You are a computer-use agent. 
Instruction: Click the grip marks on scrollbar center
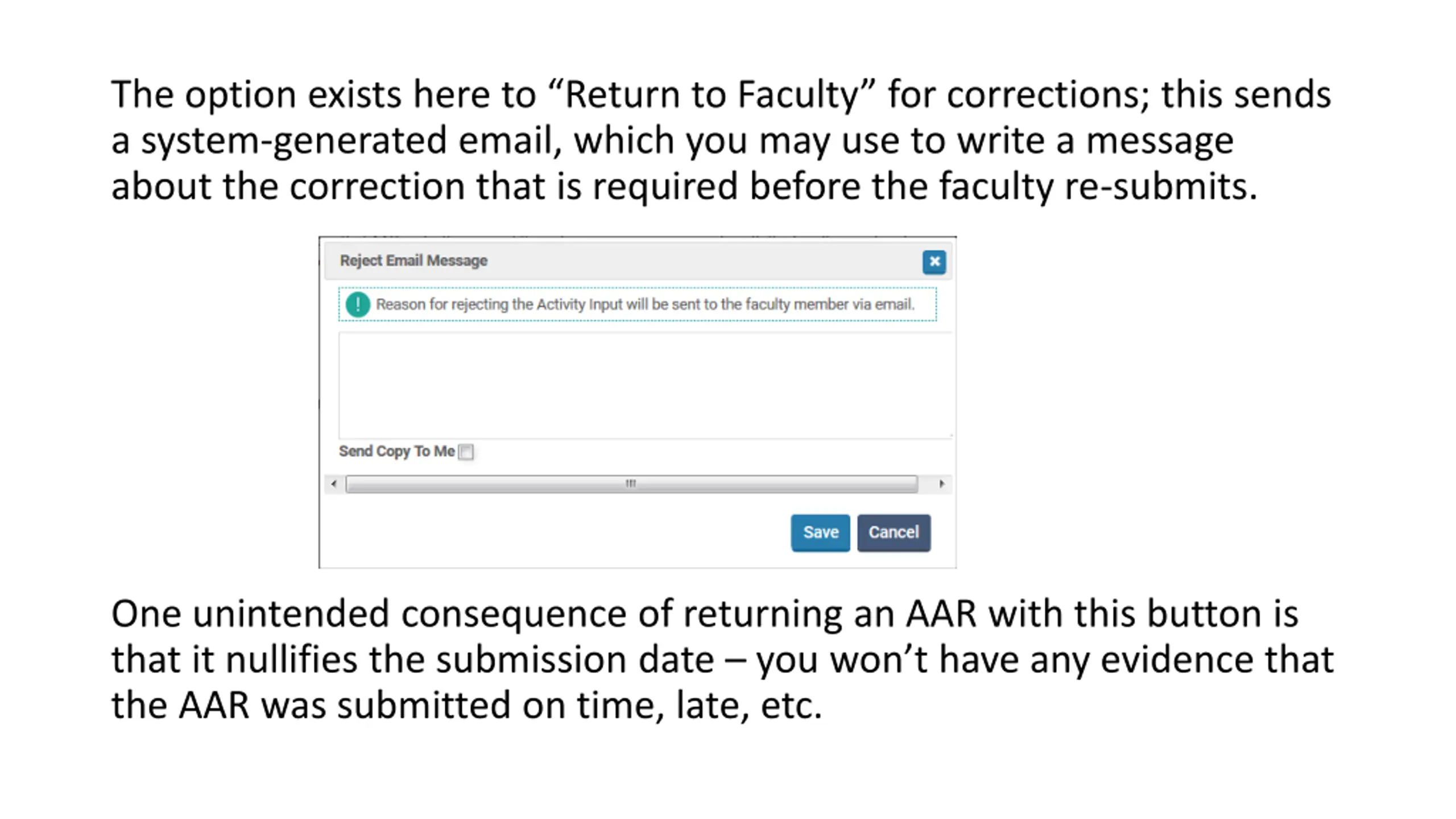tap(631, 483)
